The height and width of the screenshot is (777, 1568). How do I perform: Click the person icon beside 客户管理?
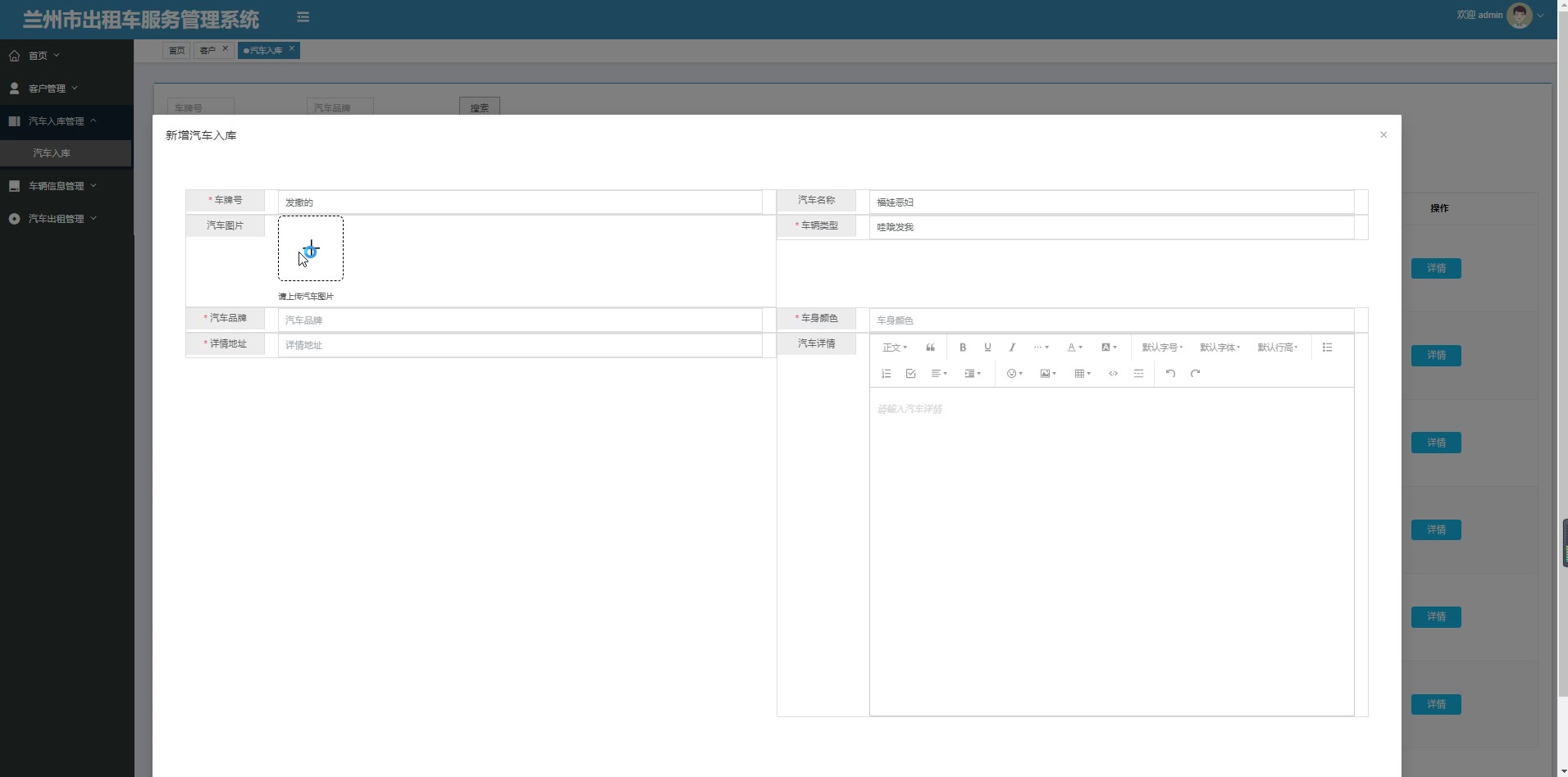pos(15,89)
